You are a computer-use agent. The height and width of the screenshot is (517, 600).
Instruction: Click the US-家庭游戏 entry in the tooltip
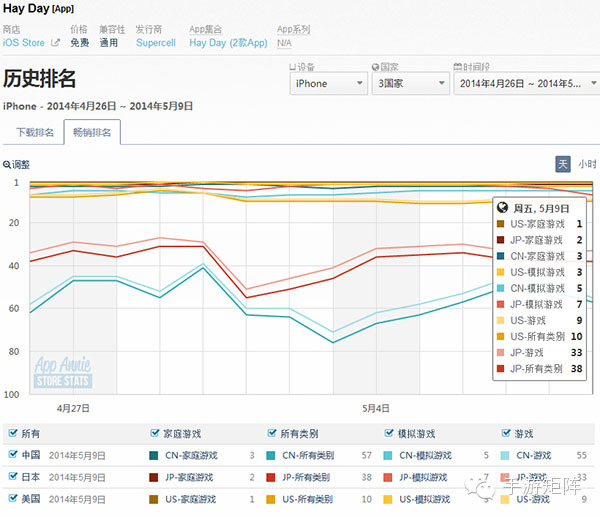(x=540, y=224)
